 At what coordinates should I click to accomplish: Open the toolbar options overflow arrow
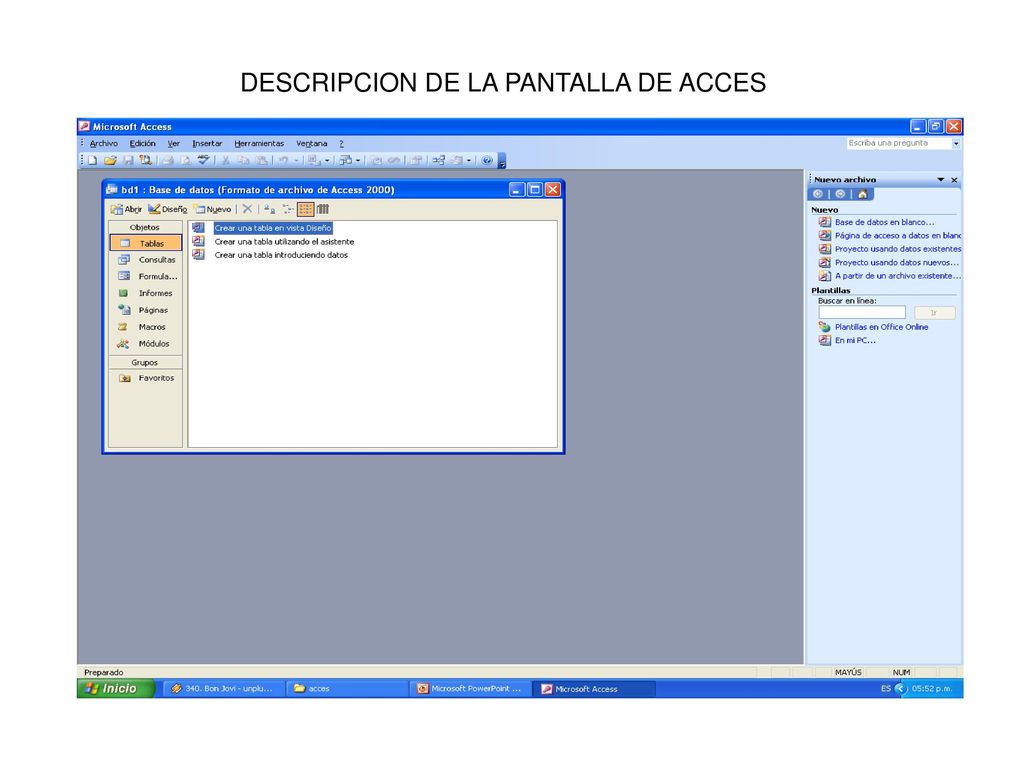pos(502,161)
